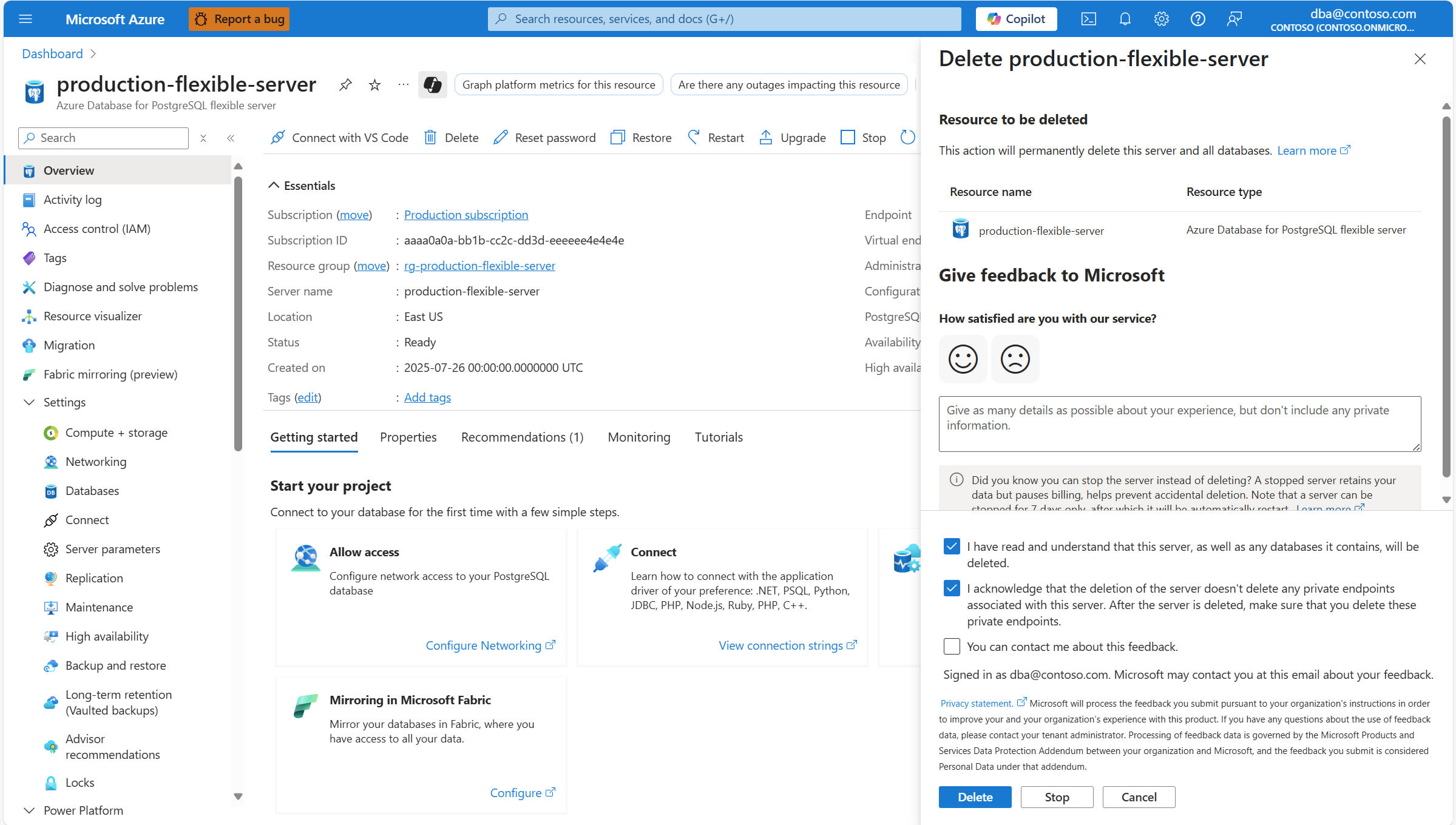The height and width of the screenshot is (825, 1456).
Task: Uncheck the server deletion acknowledgment checkbox
Action: pyautogui.click(x=952, y=547)
